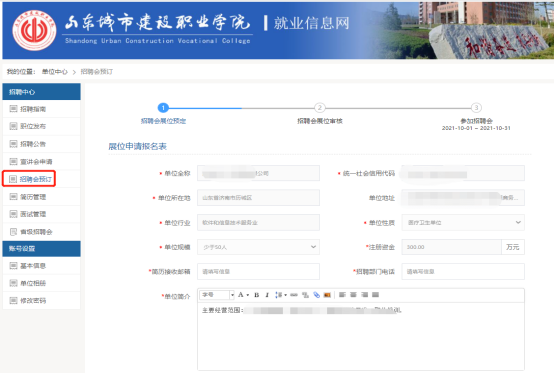
Task: Center-align text in the editor toolbar
Action: click(x=353, y=295)
